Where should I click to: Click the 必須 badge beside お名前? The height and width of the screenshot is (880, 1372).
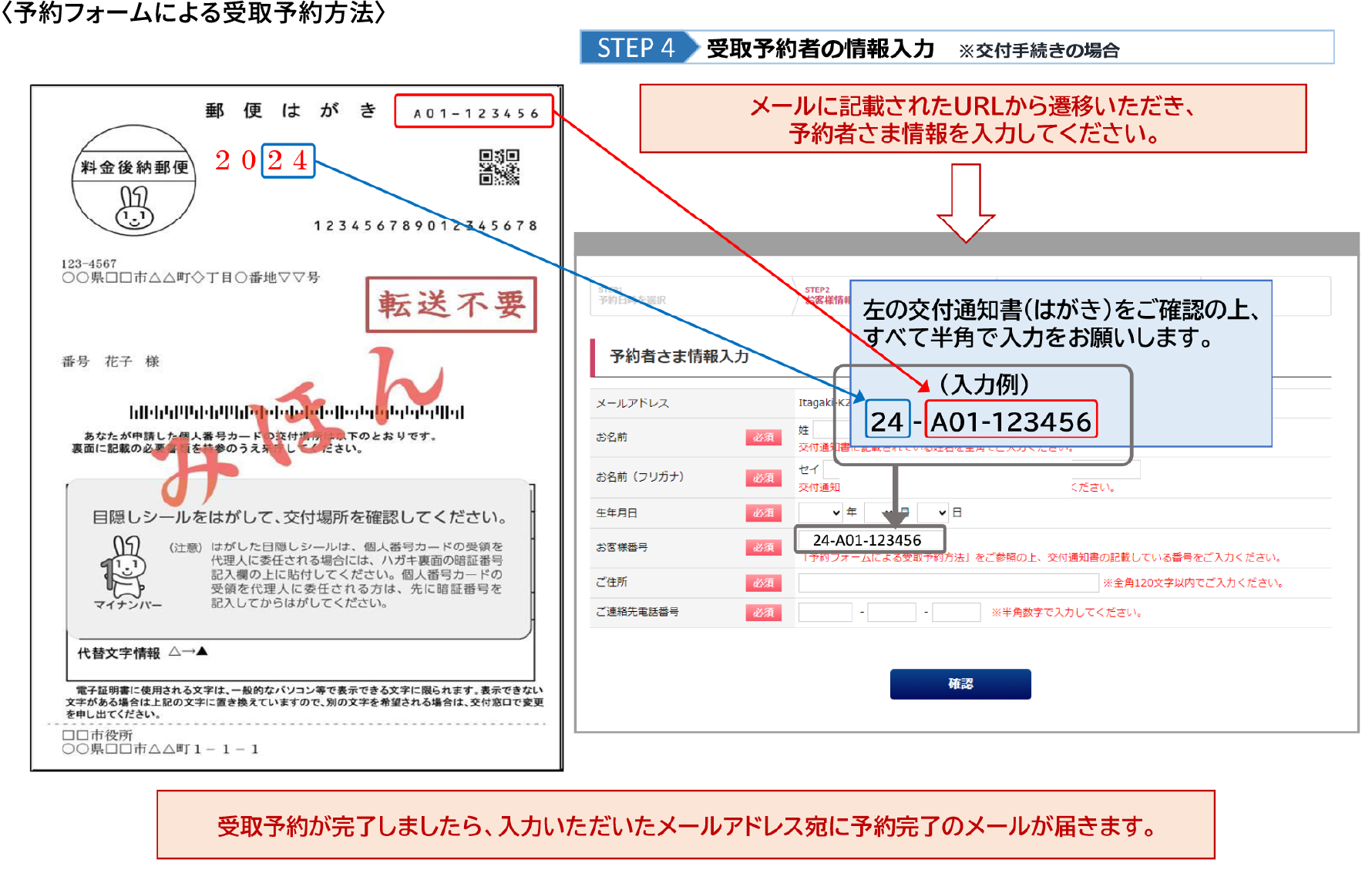pos(763,438)
